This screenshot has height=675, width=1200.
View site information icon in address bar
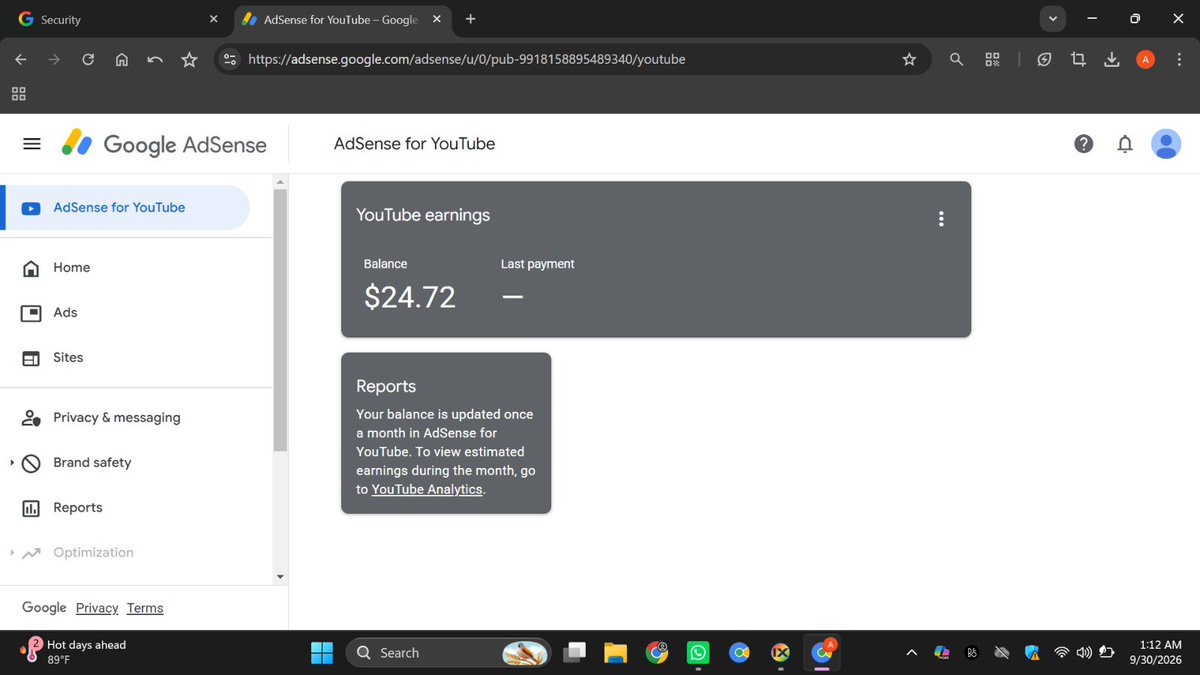coord(230,60)
